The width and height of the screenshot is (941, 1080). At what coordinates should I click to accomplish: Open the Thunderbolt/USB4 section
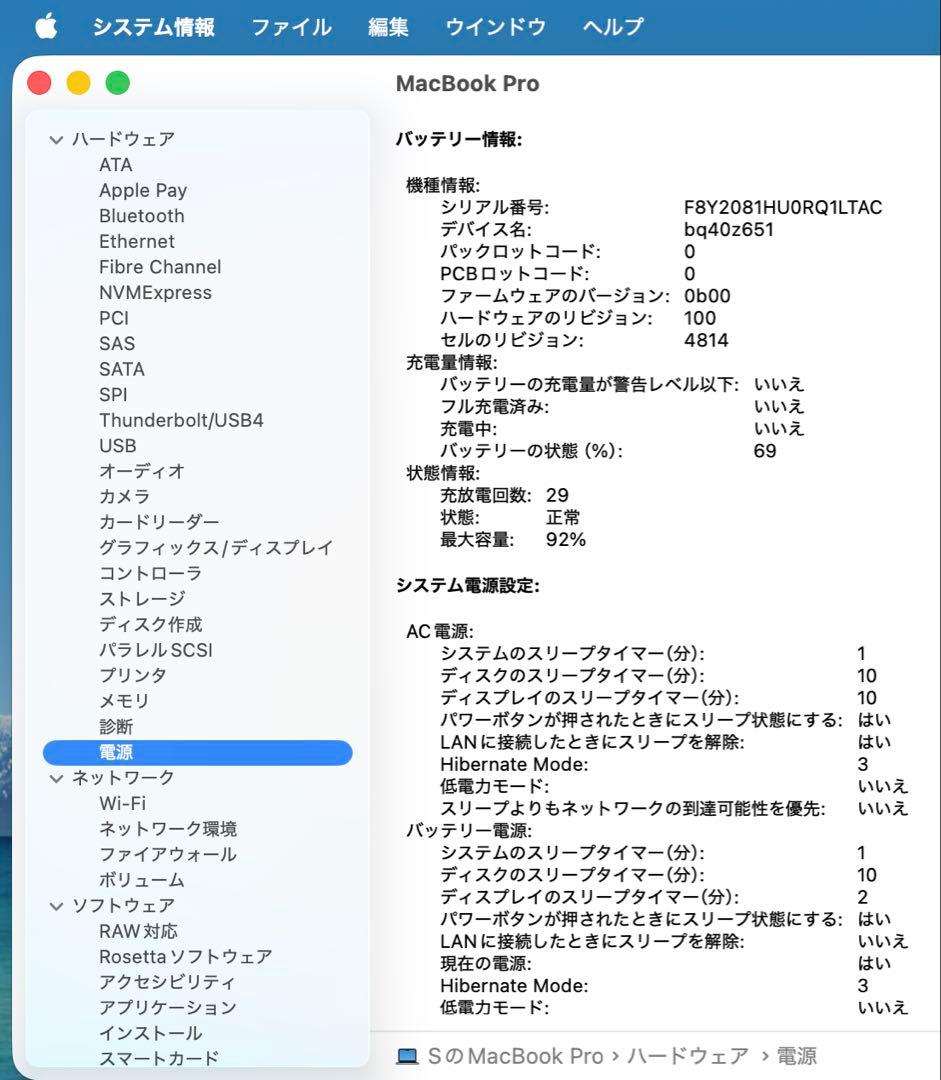coord(180,420)
